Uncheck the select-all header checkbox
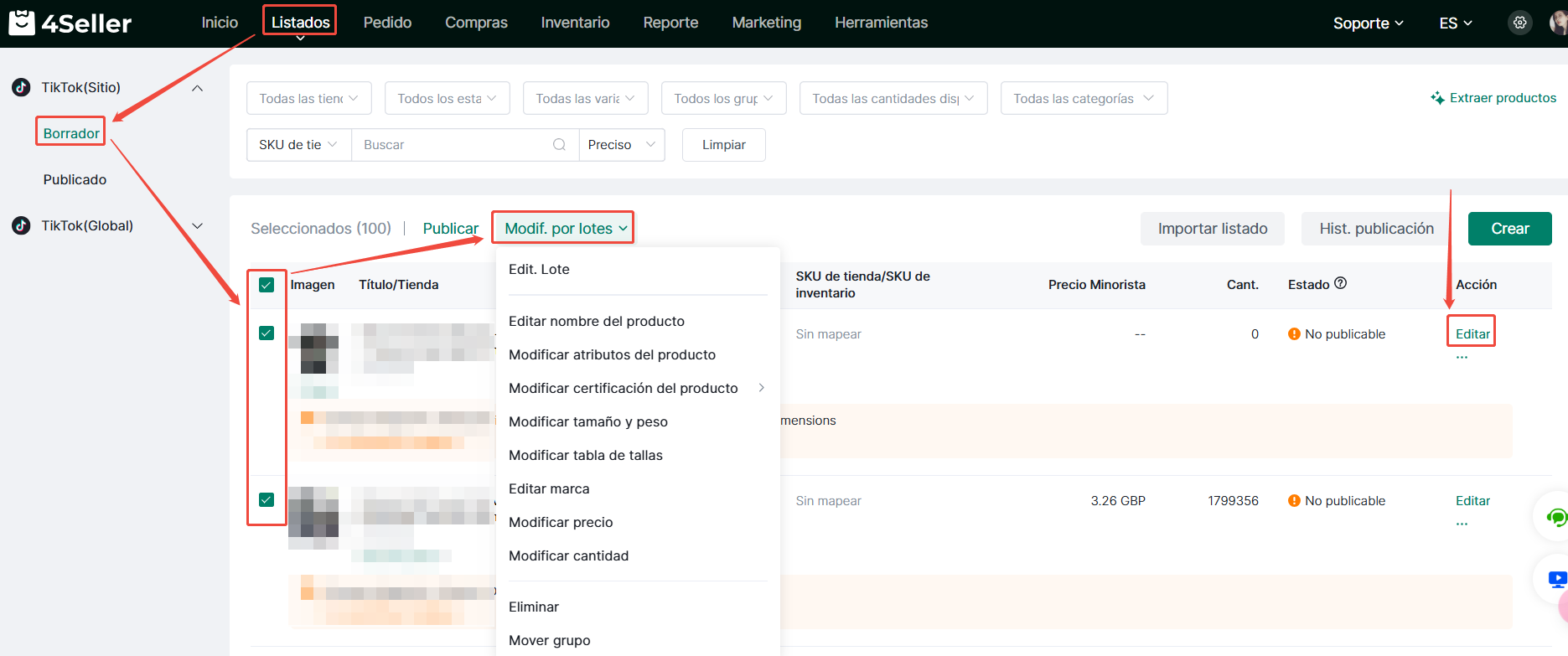The image size is (1568, 656). point(267,285)
